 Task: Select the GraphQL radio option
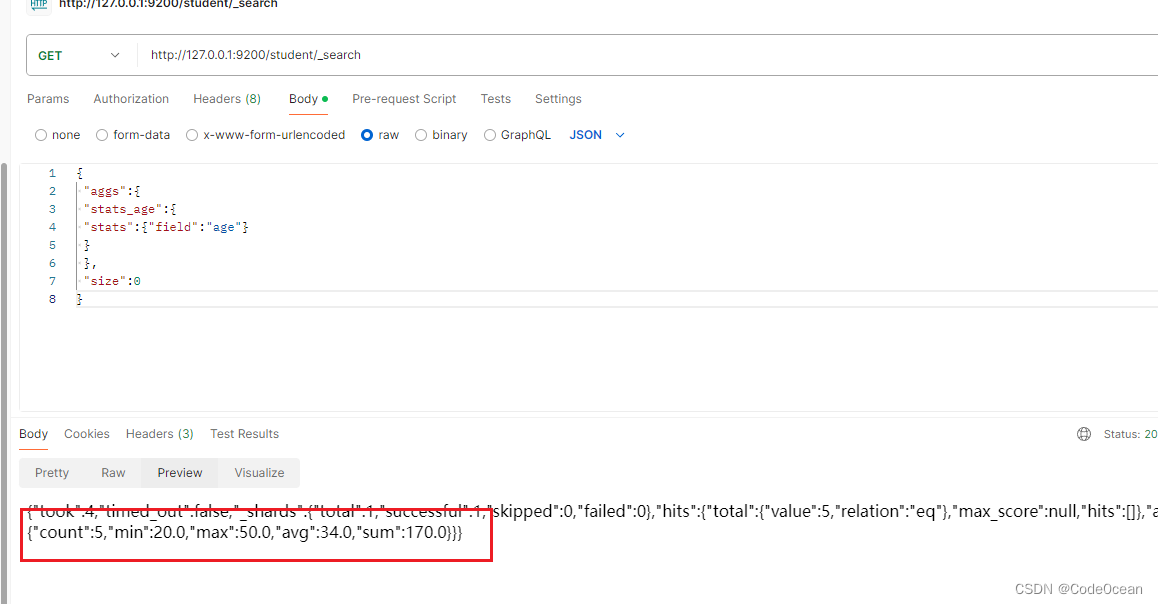[490, 135]
